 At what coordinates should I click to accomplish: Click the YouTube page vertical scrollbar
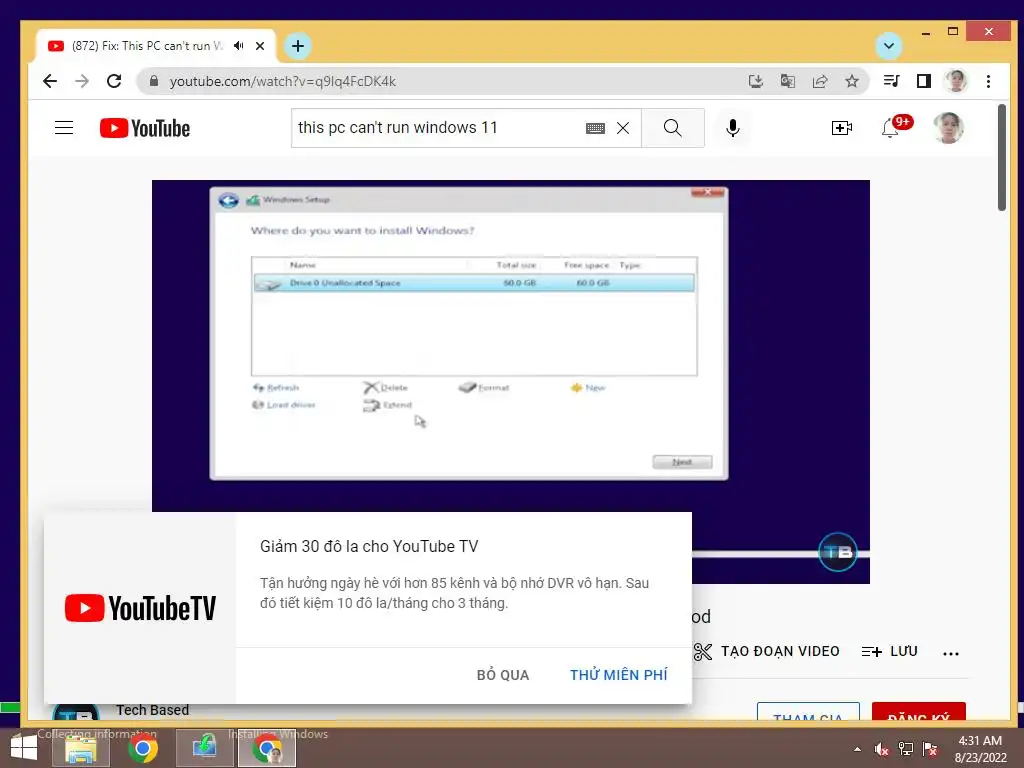1002,157
